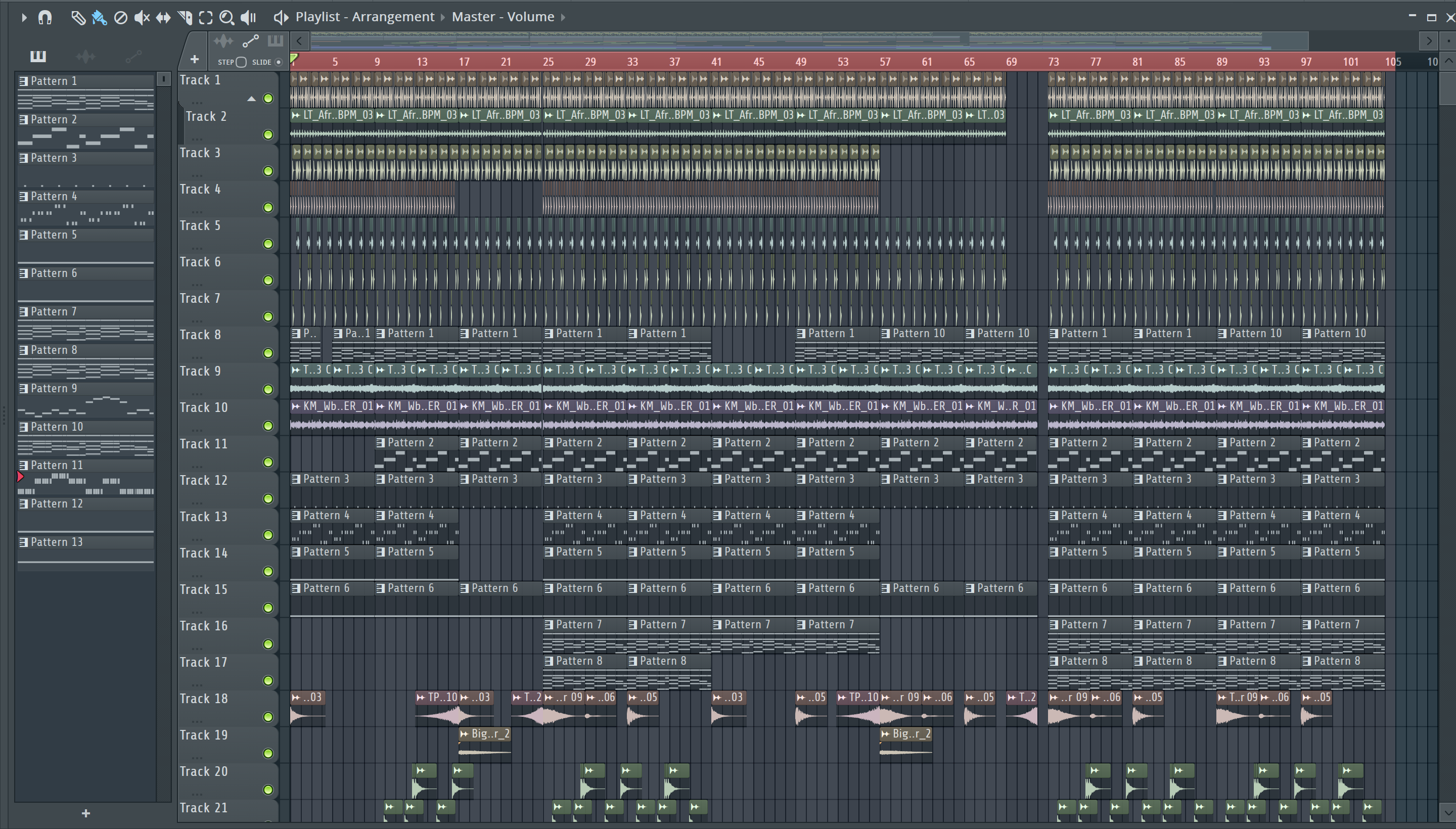
Task: Click the Master - Volume label
Action: tap(503, 17)
